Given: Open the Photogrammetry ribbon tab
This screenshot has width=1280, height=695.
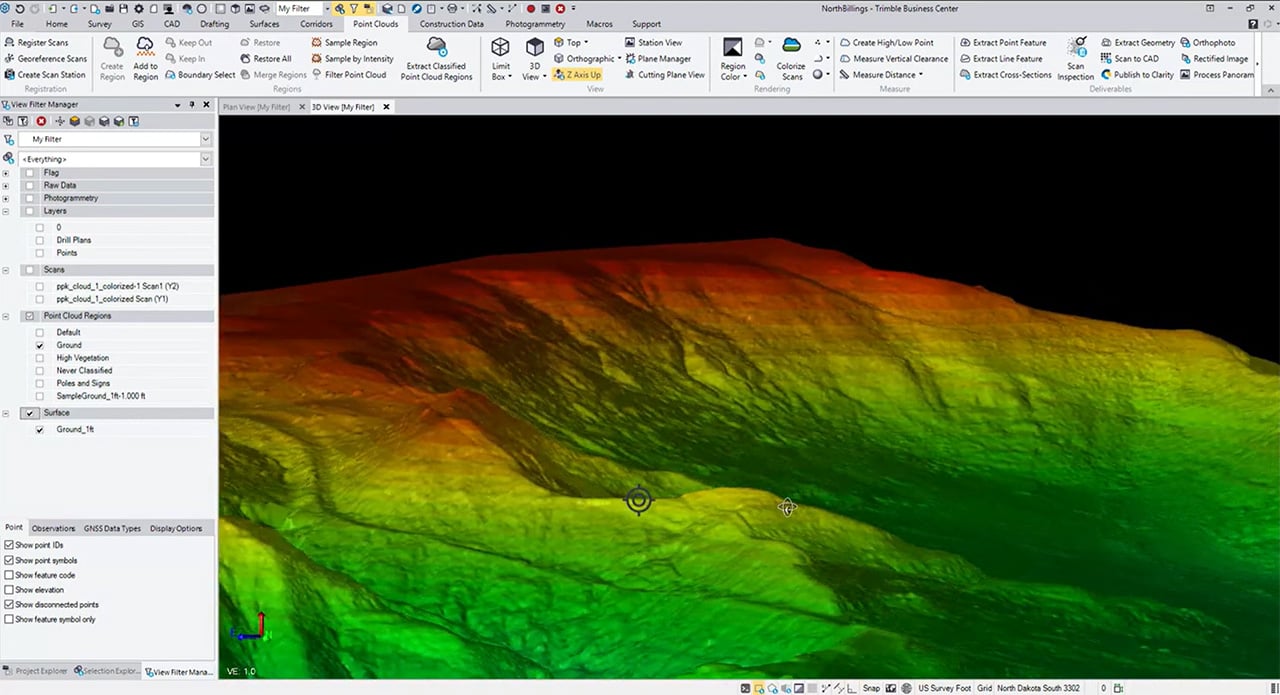Looking at the screenshot, I should coord(537,24).
